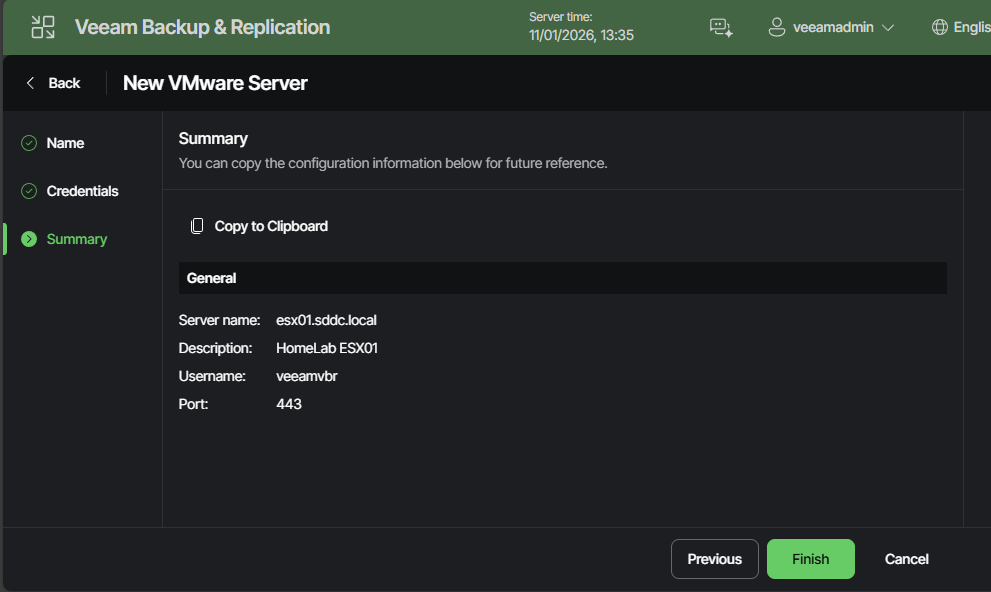Click the veeamadmin user profile icon
The image size is (991, 592).
pyautogui.click(x=777, y=27)
